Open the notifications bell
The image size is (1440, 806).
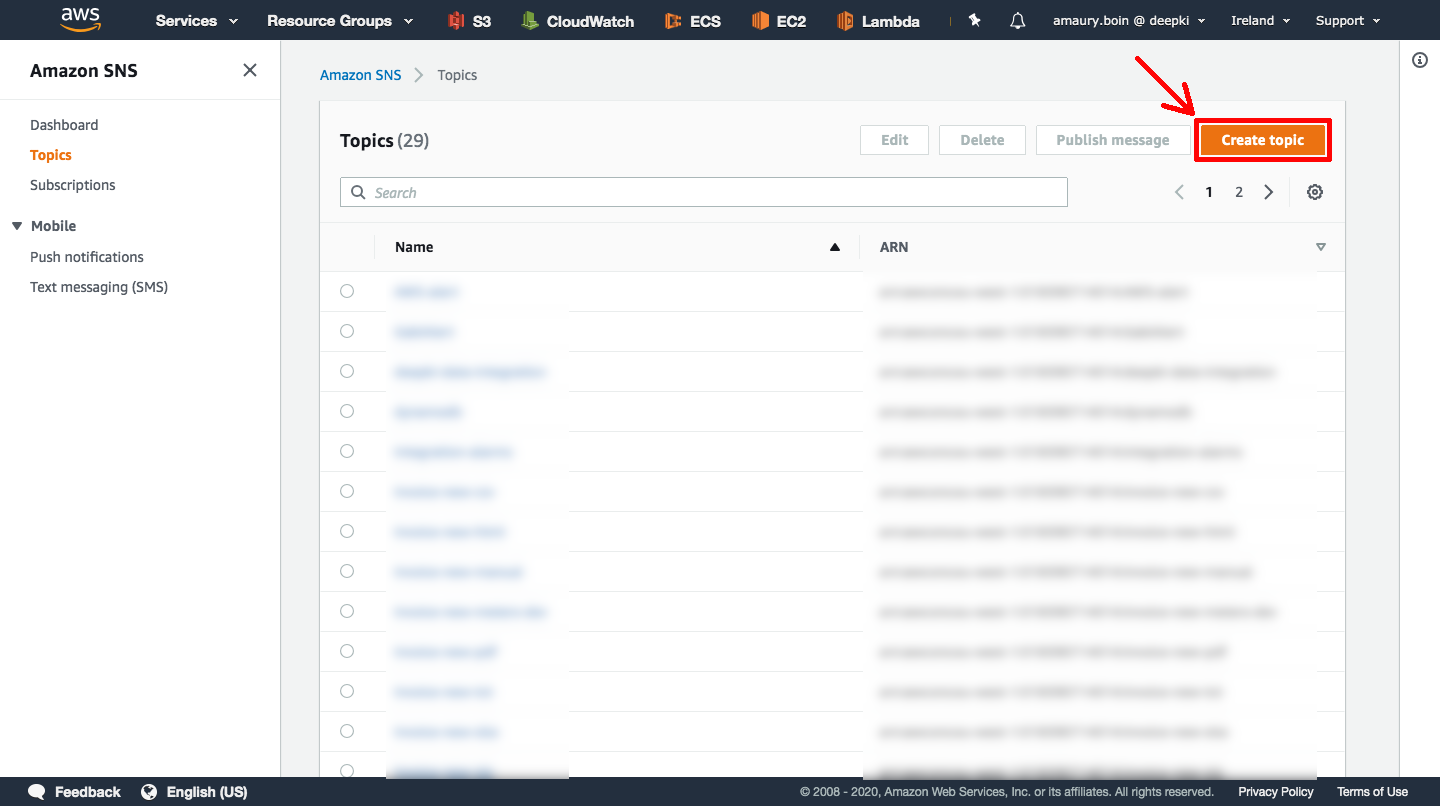[1018, 20]
